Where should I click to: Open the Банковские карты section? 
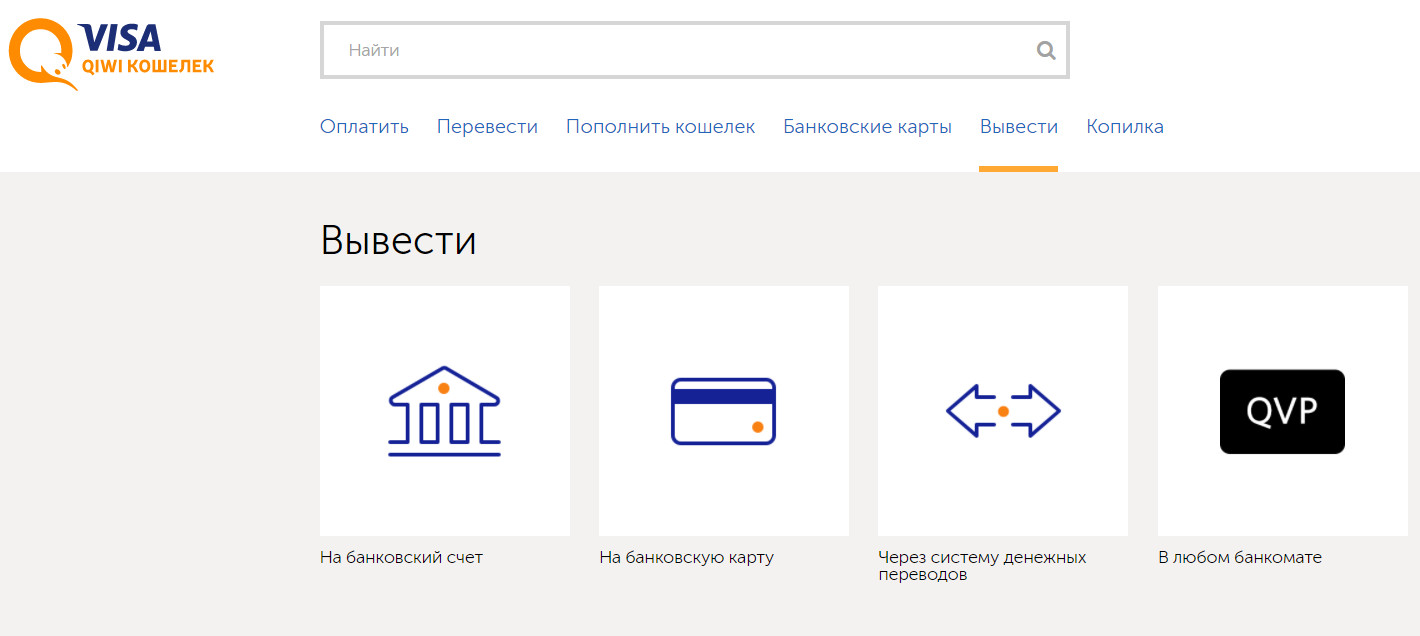867,127
